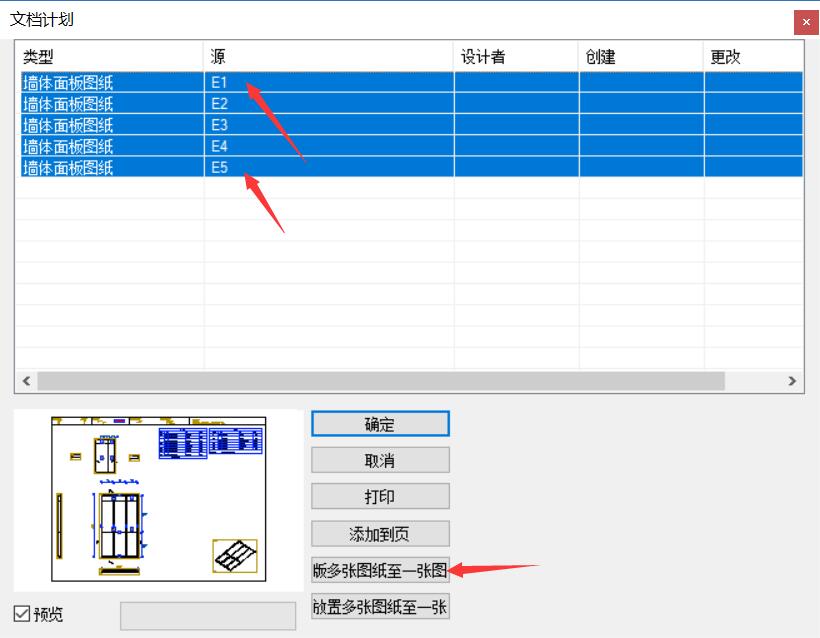The height and width of the screenshot is (638, 820).
Task: Select the row with source E5
Action: coord(412,167)
